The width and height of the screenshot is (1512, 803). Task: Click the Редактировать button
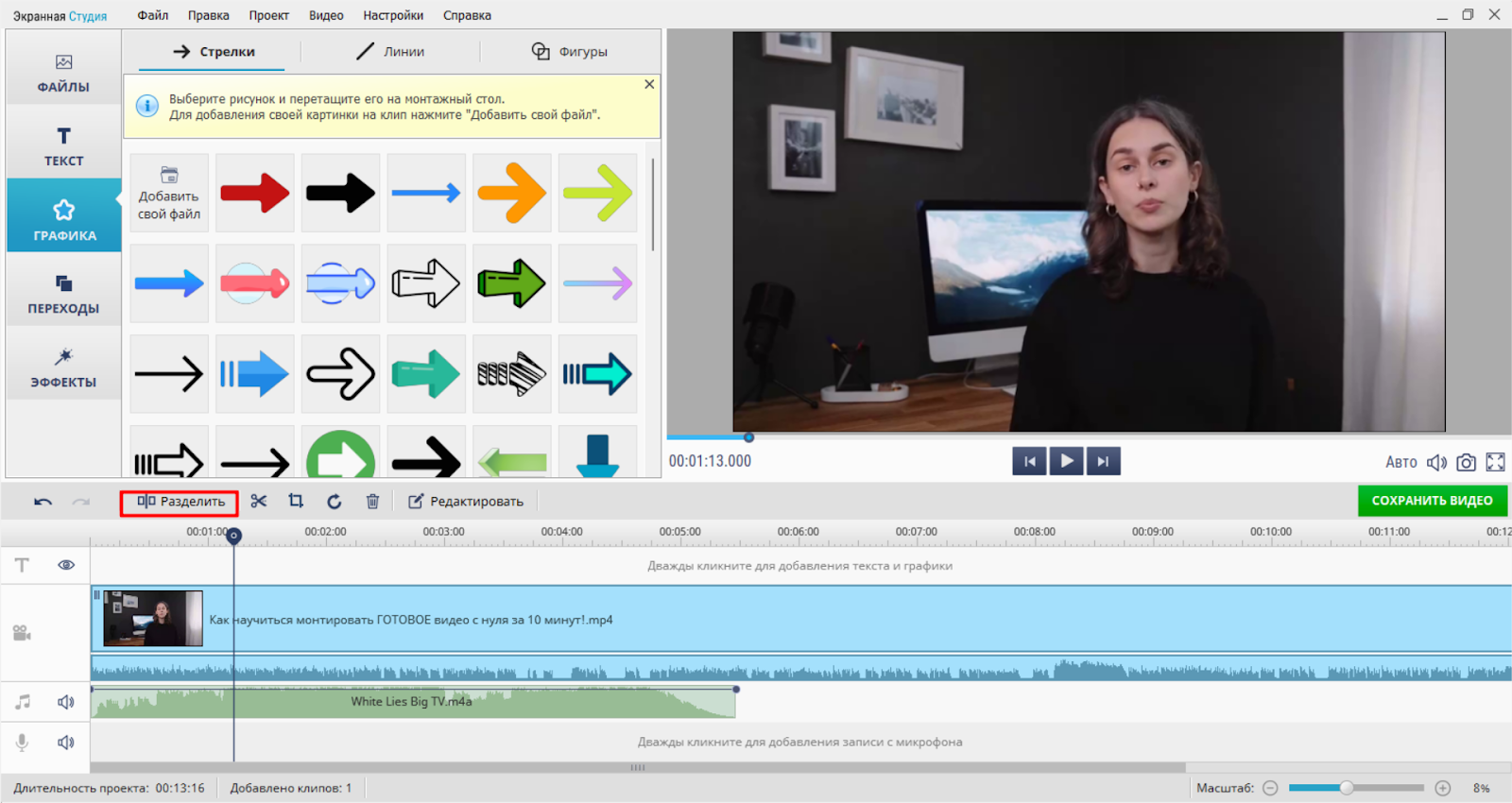coord(466,502)
